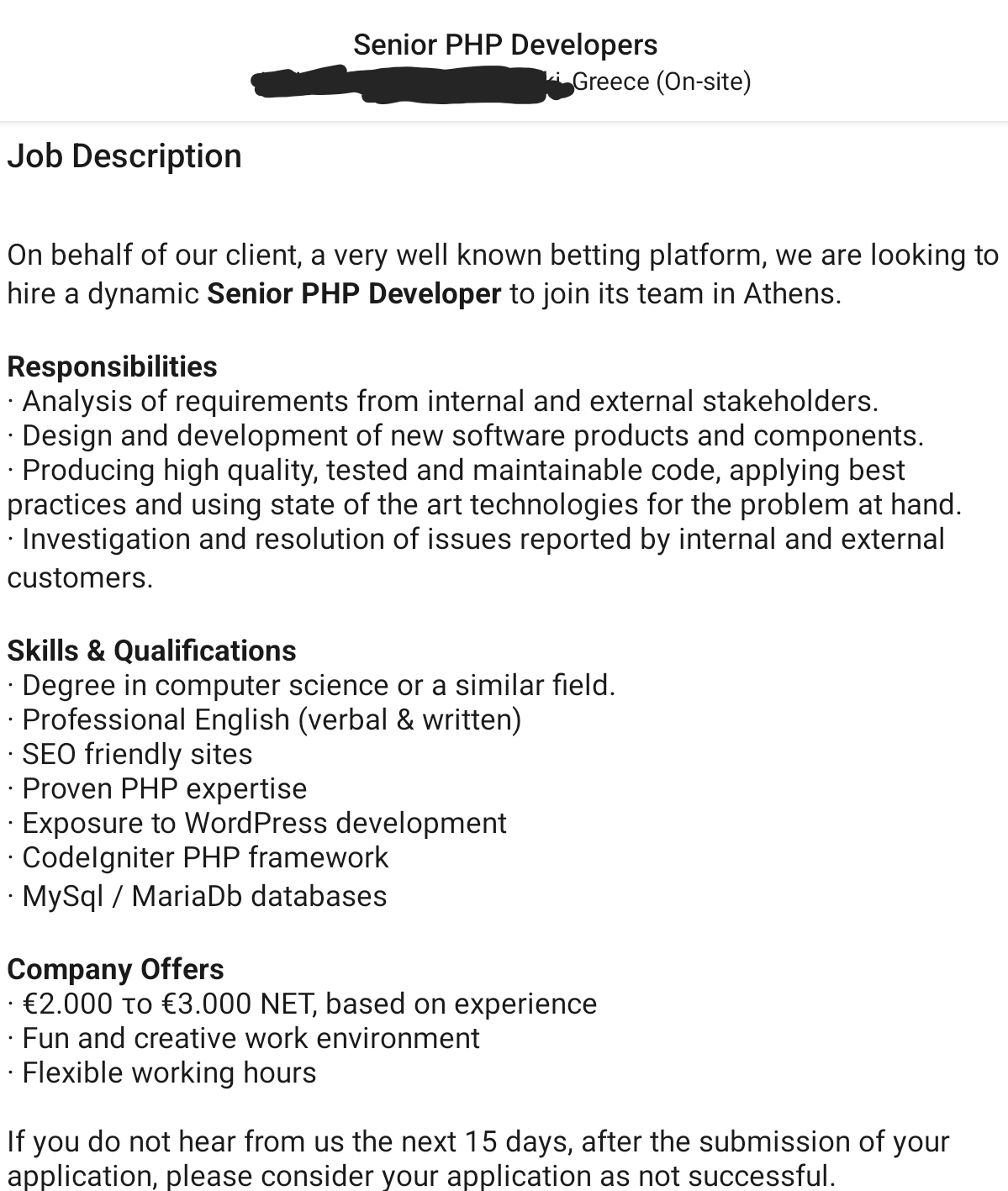Click the Skills & Qualifications heading
1008x1191 pixels.
[151, 651]
